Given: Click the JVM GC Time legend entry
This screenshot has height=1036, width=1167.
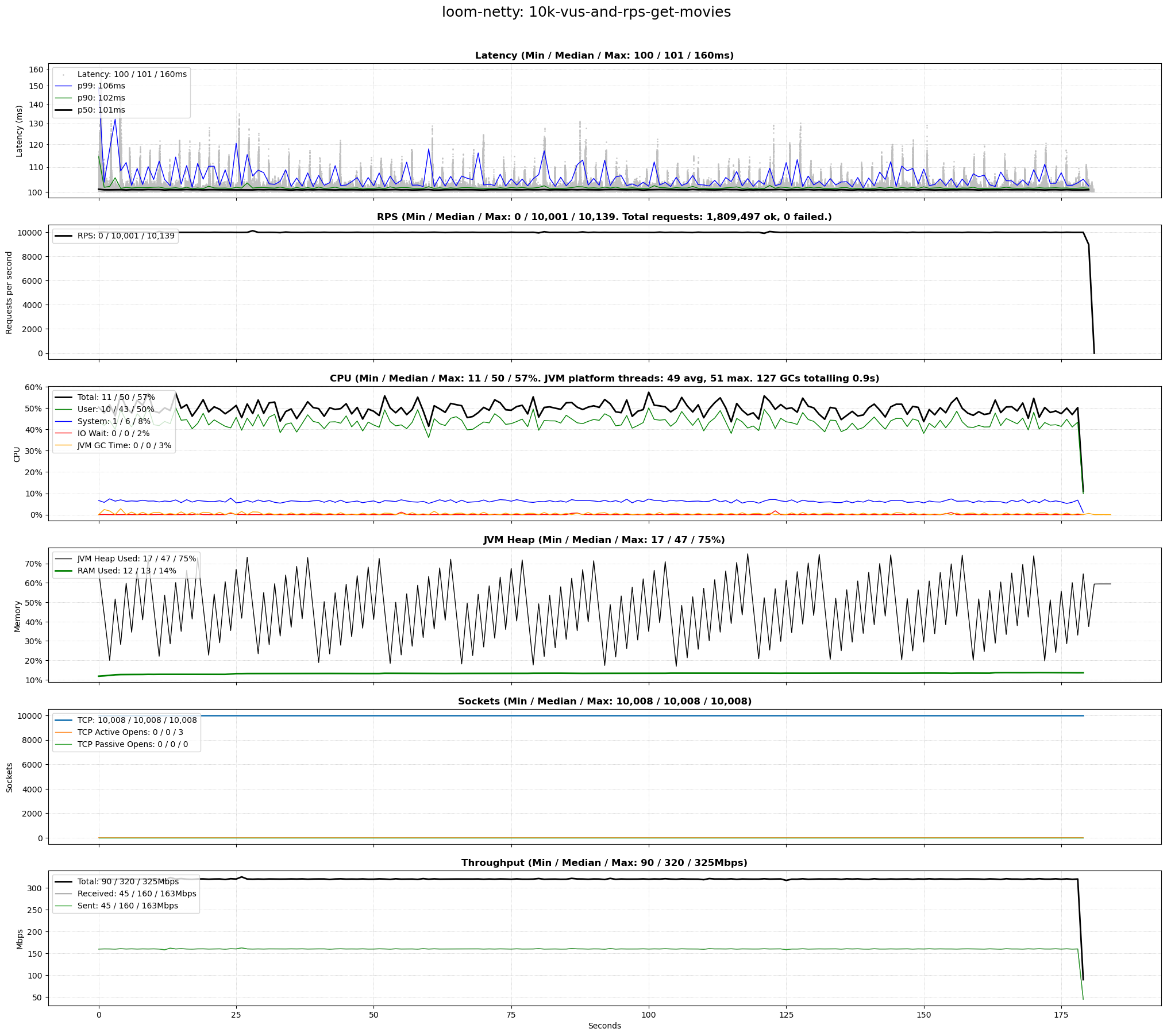Looking at the screenshot, I should click(124, 446).
